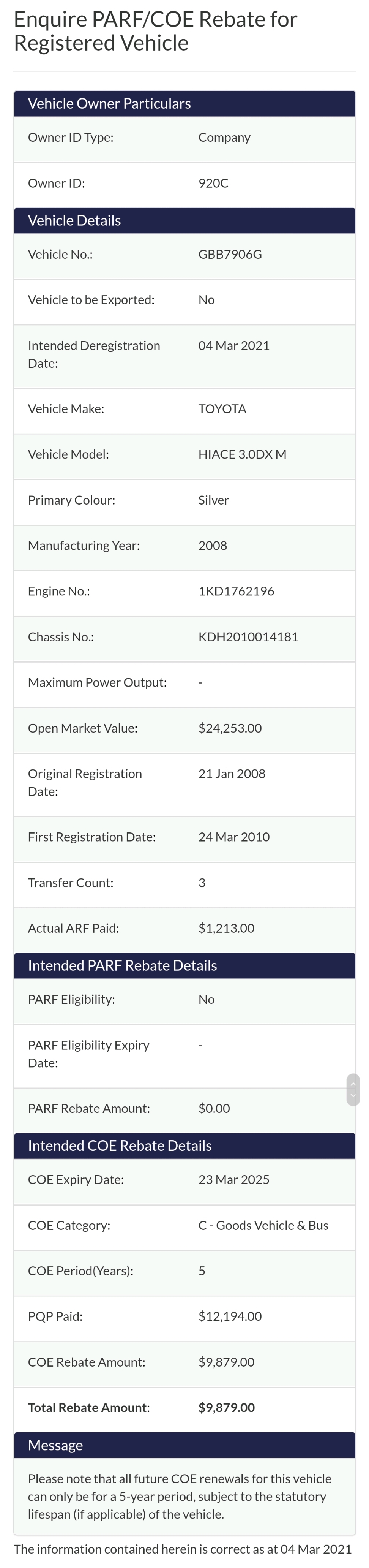Select vehicle number GBB7906G
Viewport: 369px width, 1568px height.
[x=230, y=255]
